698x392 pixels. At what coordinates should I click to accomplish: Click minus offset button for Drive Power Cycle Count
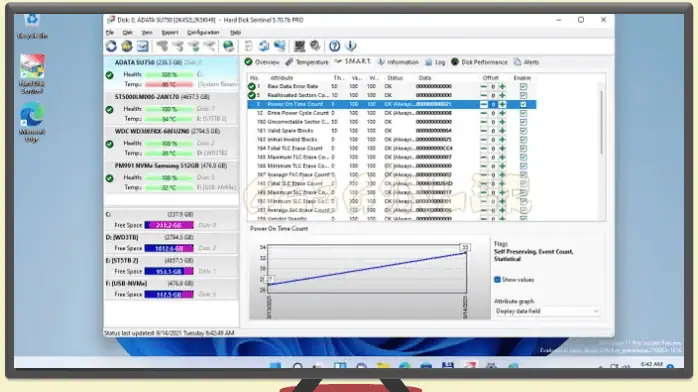pyautogui.click(x=483, y=113)
